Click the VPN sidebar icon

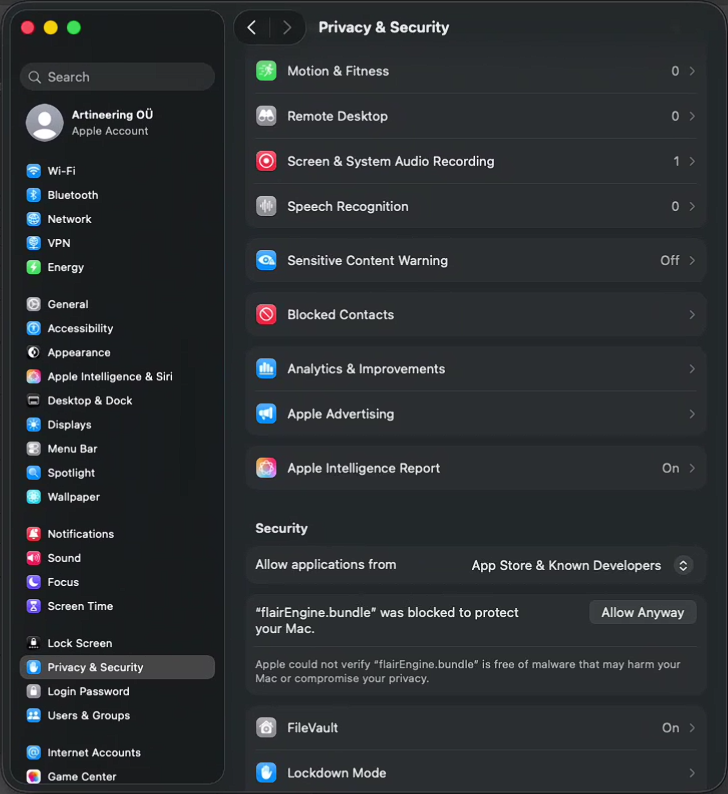coord(33,243)
